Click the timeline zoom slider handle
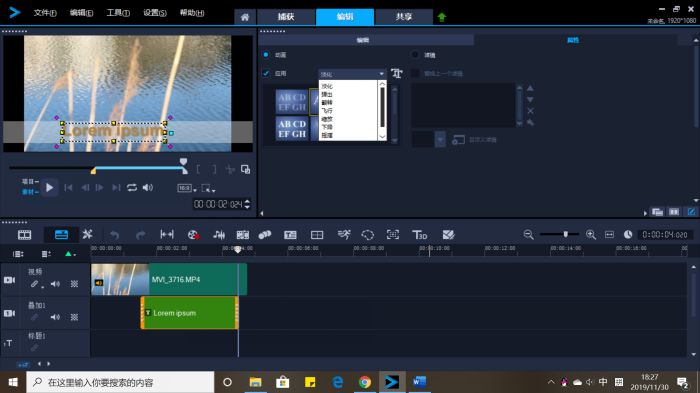The image size is (700, 393). [566, 234]
